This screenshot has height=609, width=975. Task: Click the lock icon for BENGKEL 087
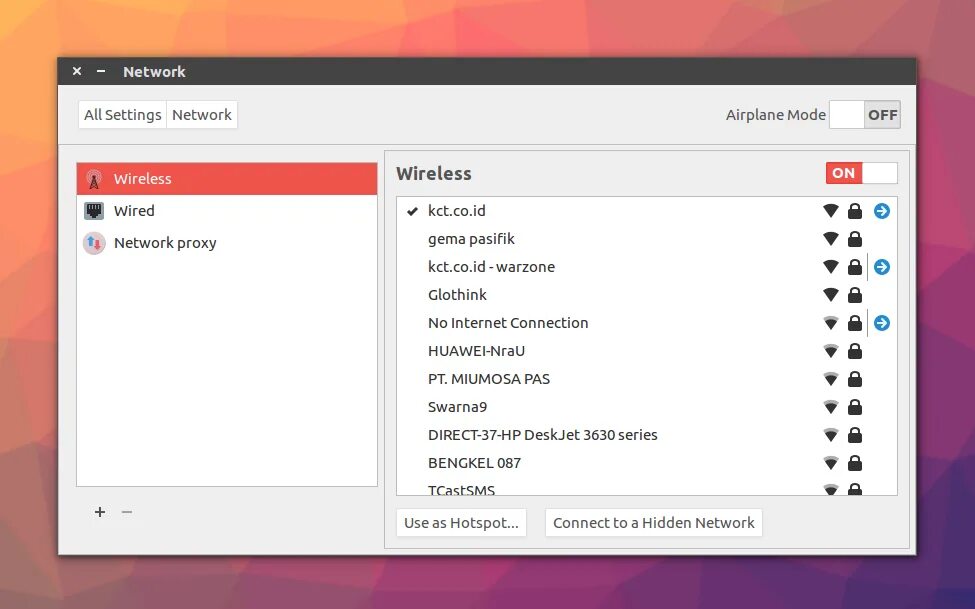[855, 463]
